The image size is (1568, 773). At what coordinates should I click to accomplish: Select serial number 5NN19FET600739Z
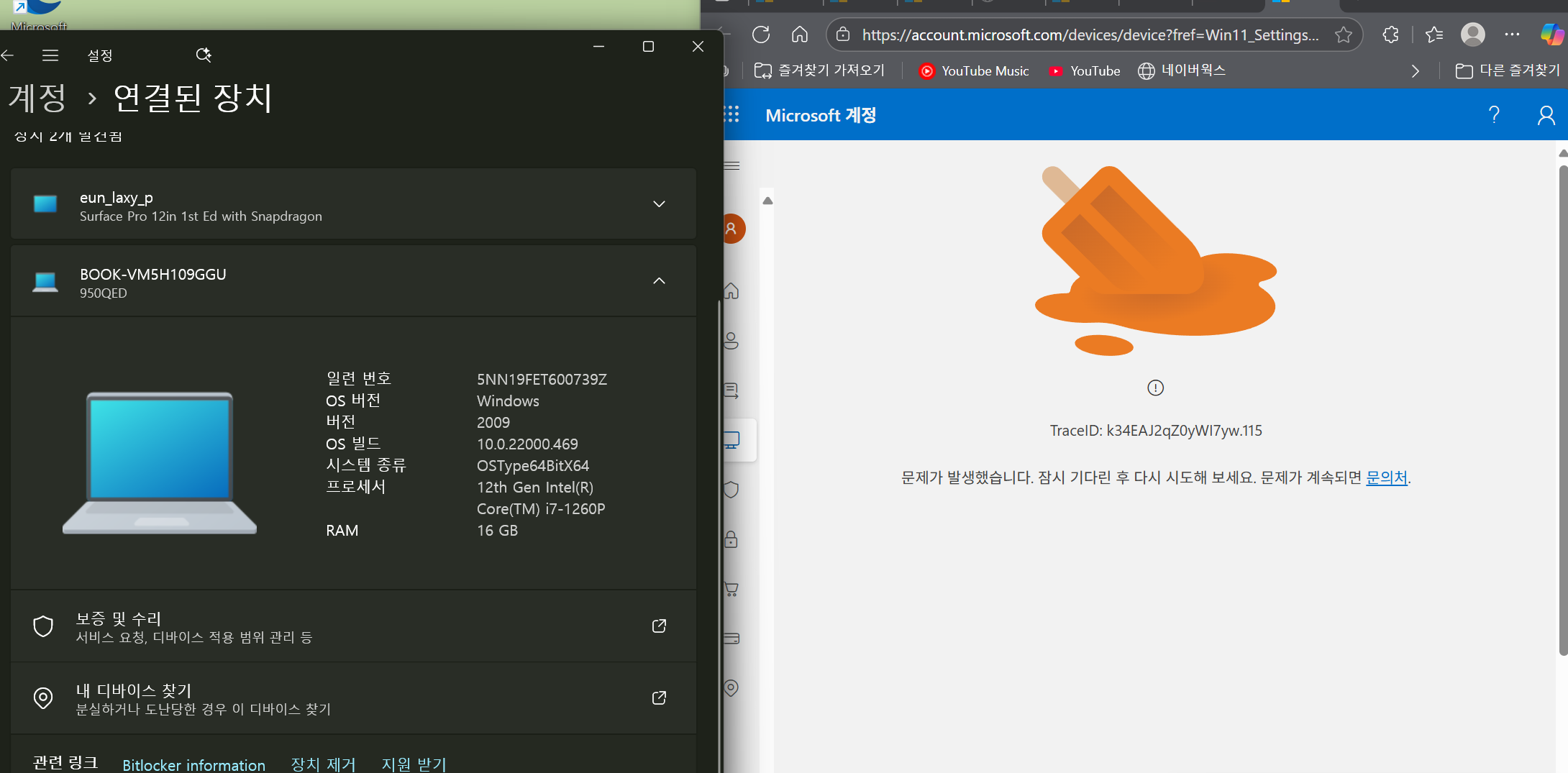(x=542, y=380)
